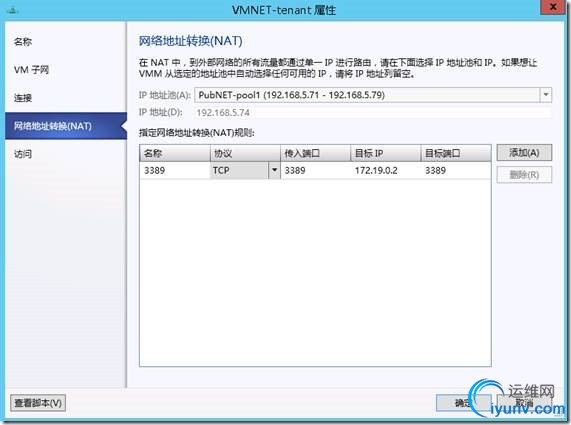Sort by 名称 column header
Viewport: 571px width, 425px height.
click(x=175, y=153)
